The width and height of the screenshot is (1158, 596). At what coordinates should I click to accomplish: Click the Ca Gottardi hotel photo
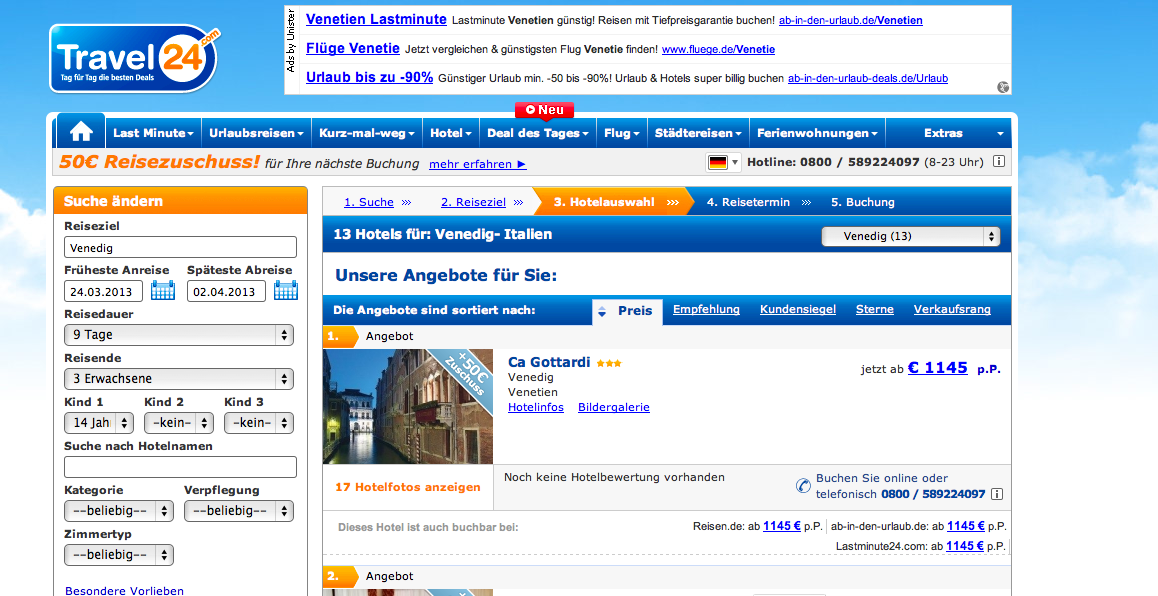click(408, 406)
